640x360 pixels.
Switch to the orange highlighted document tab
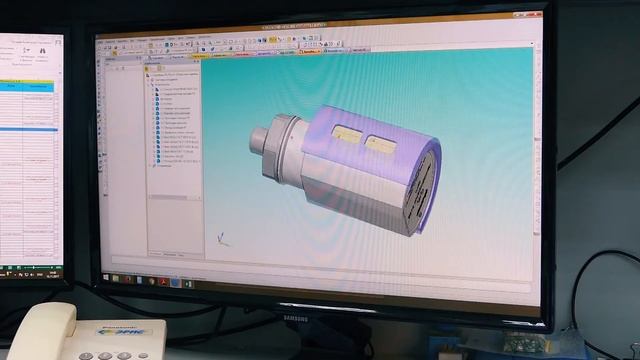tap(310, 52)
